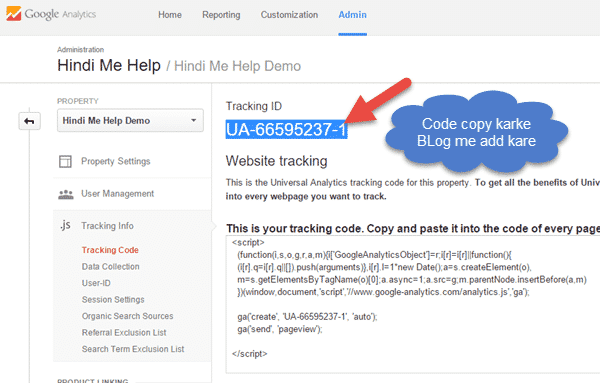Screen dimensions: 600x383
Task: Select Tracking Code submenu item
Action: pos(110,250)
